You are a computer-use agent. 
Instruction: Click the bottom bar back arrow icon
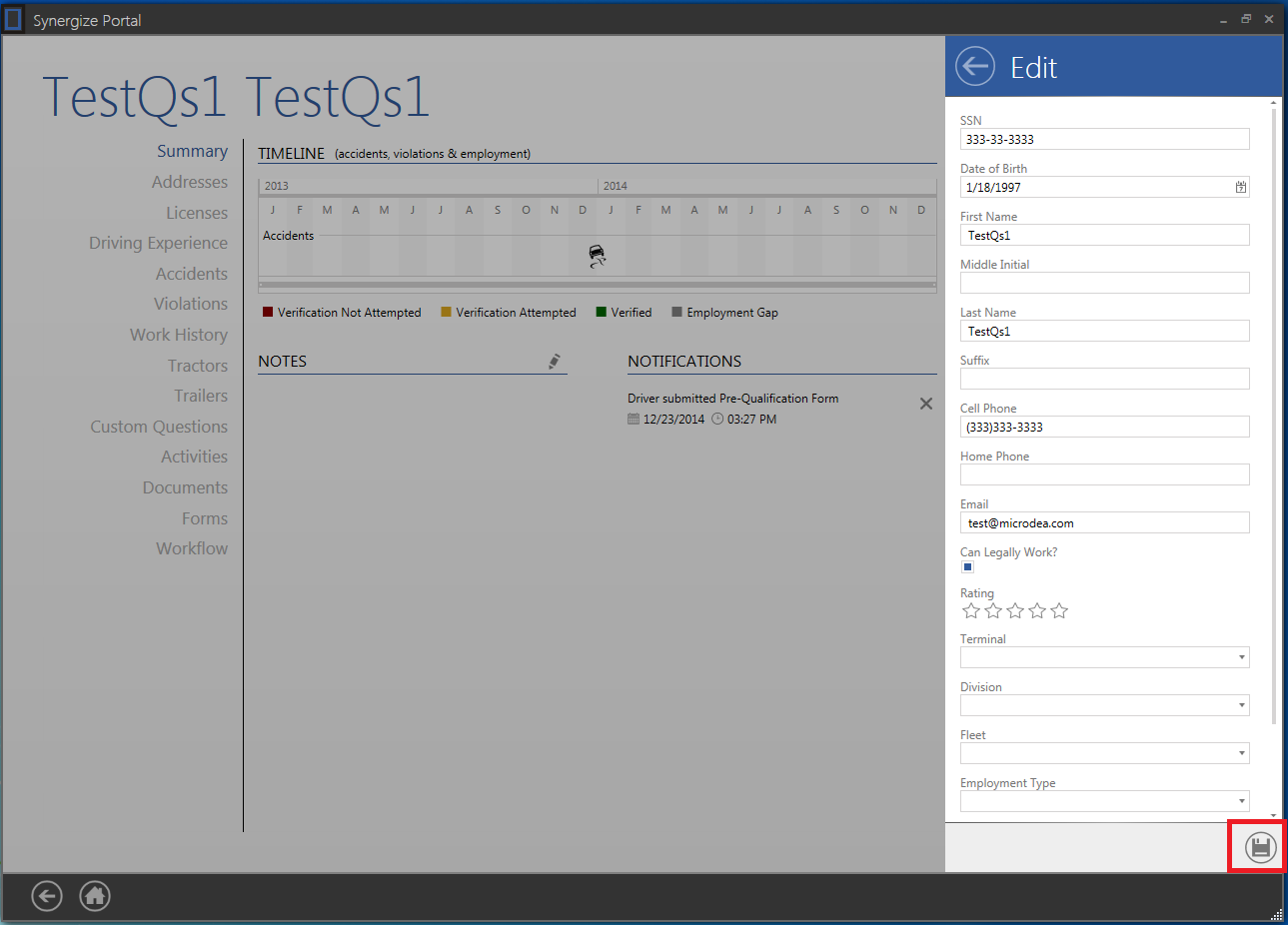47,896
